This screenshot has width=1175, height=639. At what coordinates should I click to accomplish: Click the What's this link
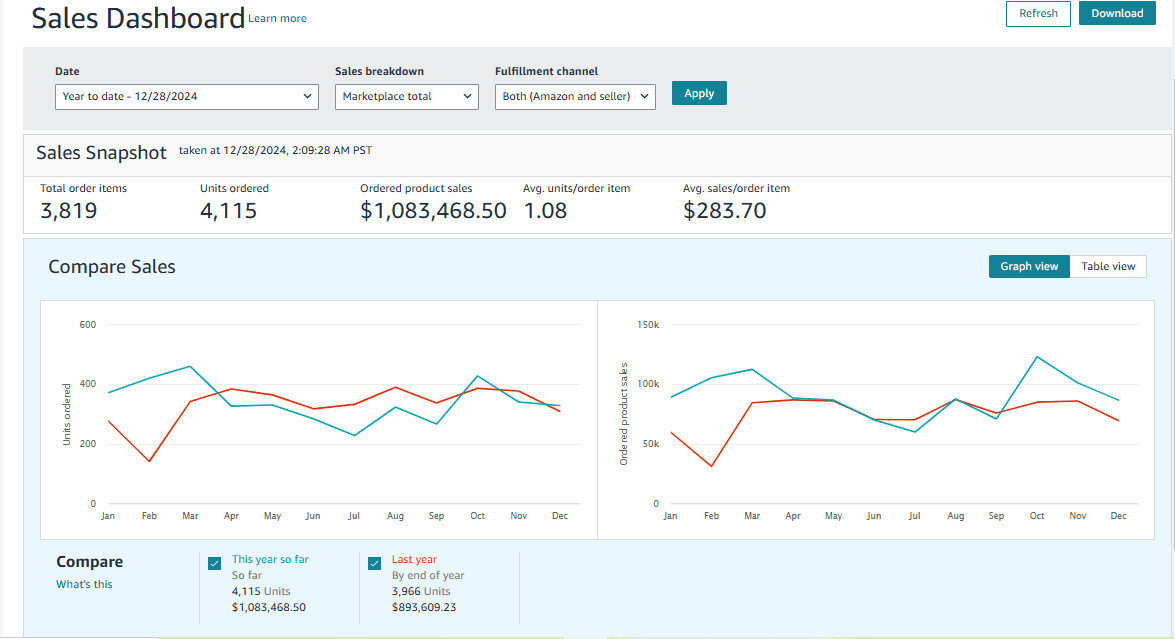[x=84, y=584]
